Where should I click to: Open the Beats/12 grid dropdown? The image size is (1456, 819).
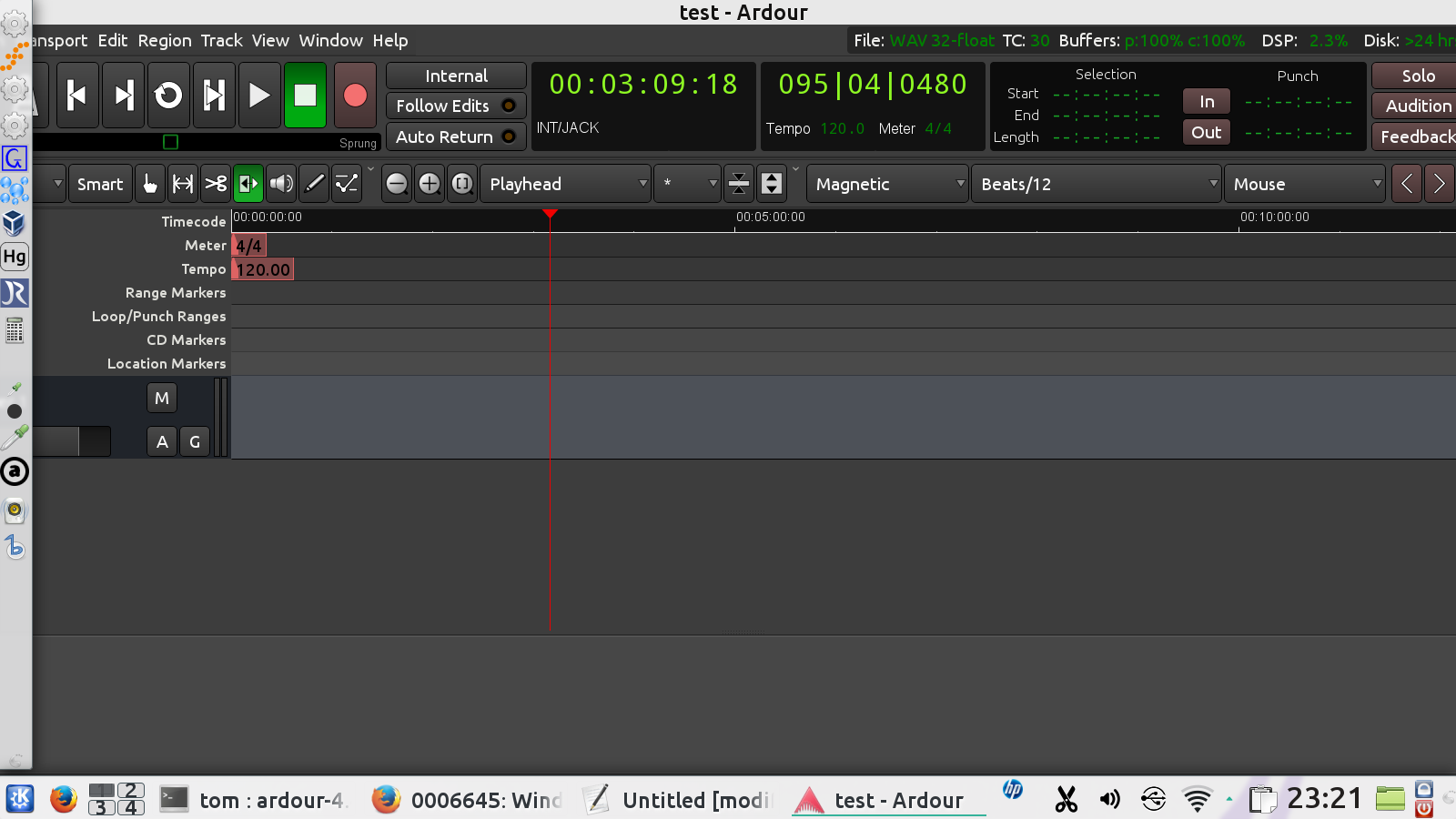(x=1096, y=184)
